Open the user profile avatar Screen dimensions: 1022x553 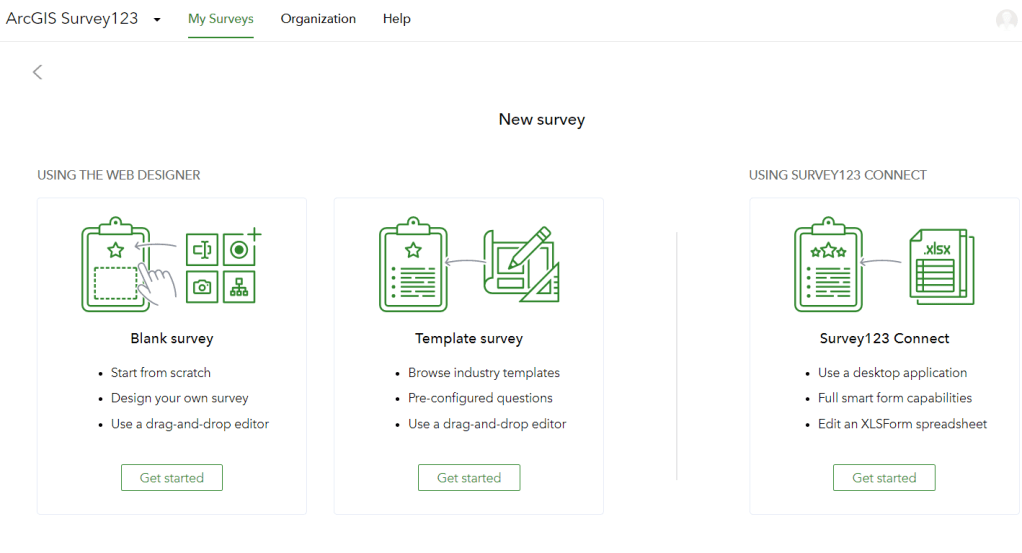pyautogui.click(x=1006, y=19)
